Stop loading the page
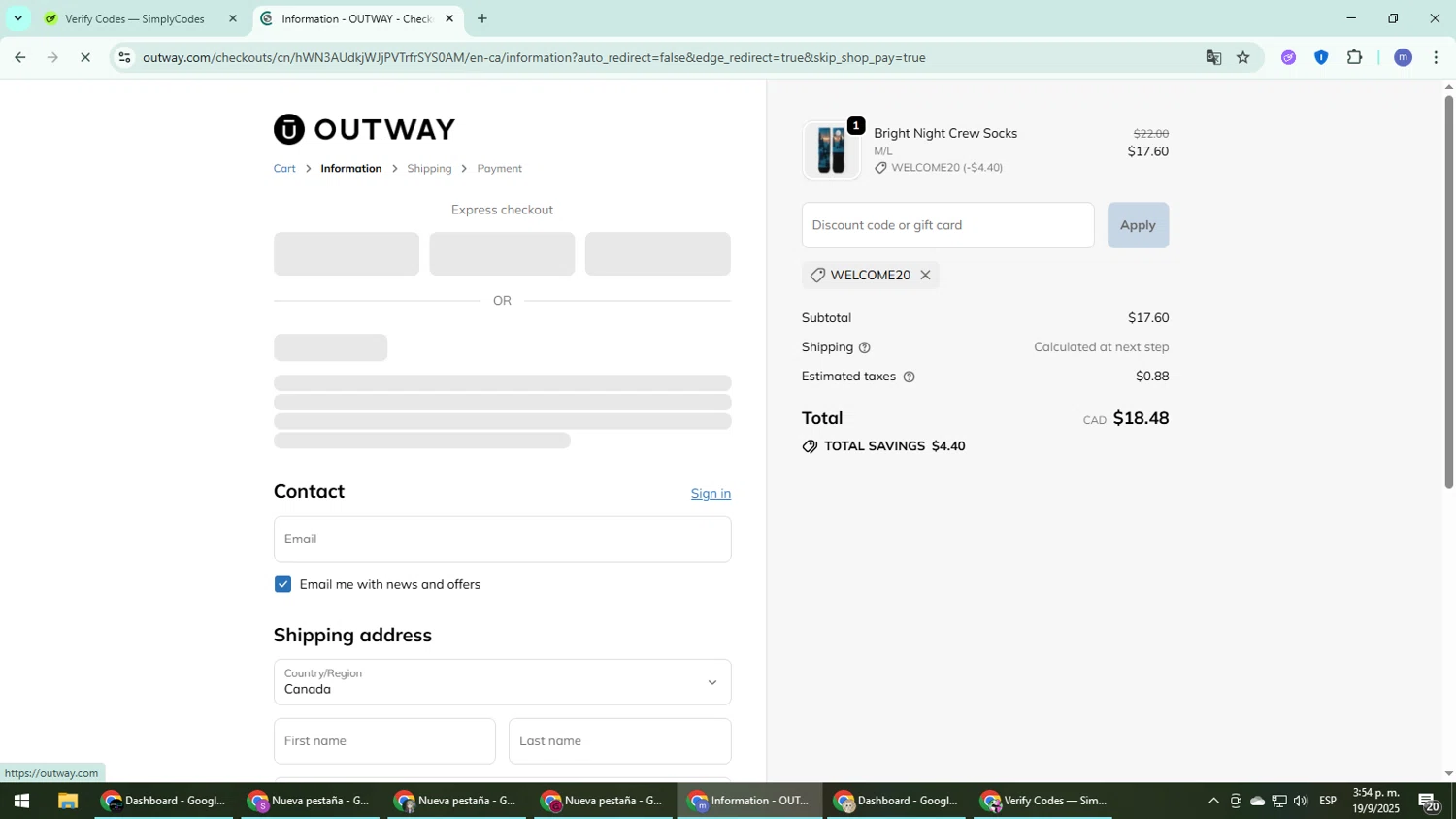This screenshot has width=1456, height=819. [85, 57]
